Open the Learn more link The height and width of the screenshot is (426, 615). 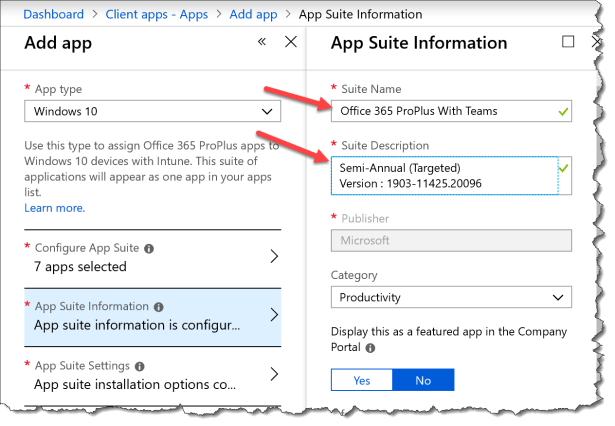pos(55,208)
